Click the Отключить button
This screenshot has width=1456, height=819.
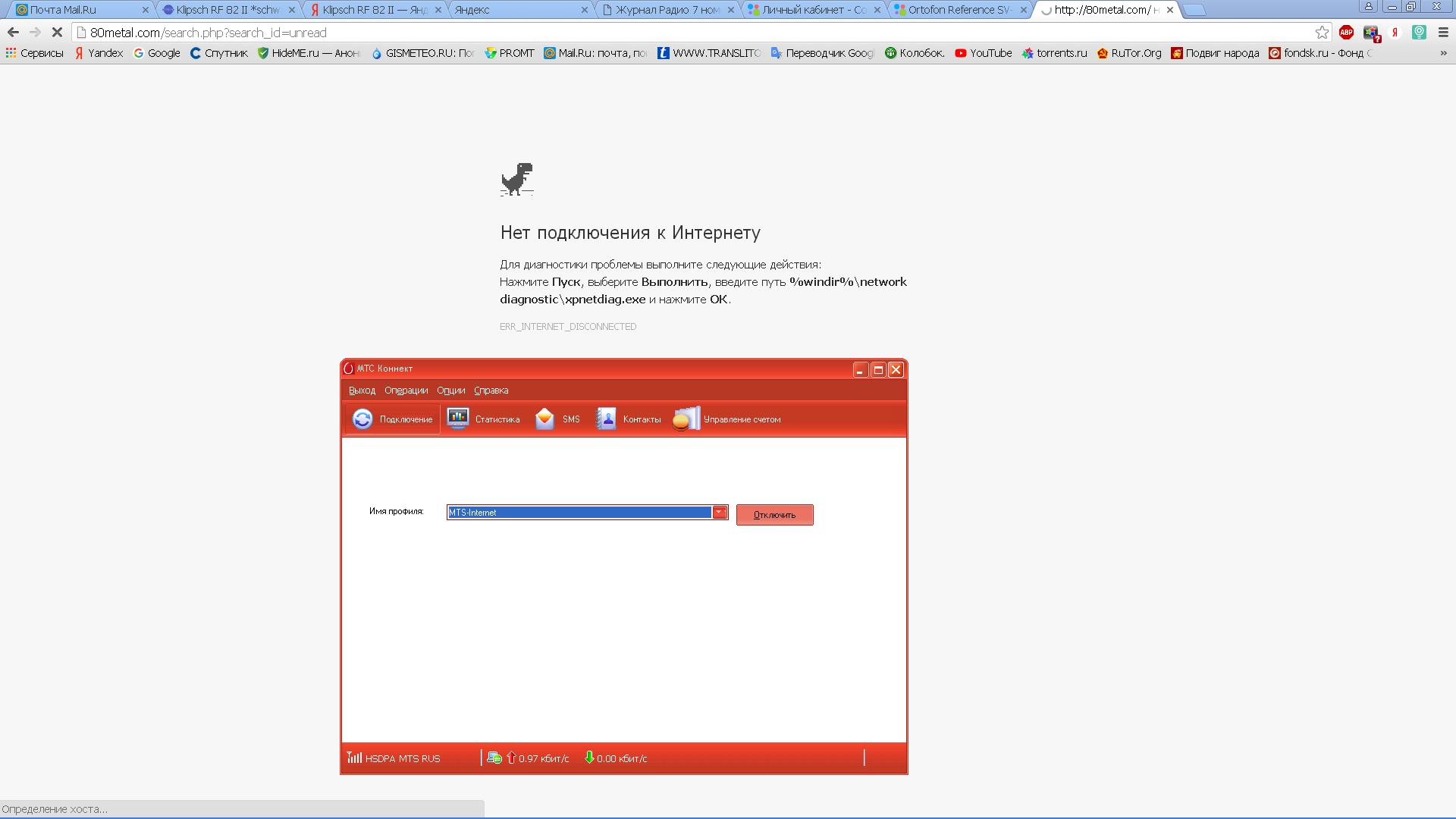click(x=774, y=514)
